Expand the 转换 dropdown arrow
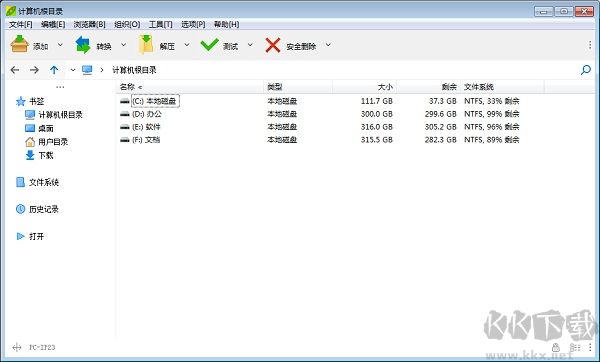 pyautogui.click(x=123, y=45)
